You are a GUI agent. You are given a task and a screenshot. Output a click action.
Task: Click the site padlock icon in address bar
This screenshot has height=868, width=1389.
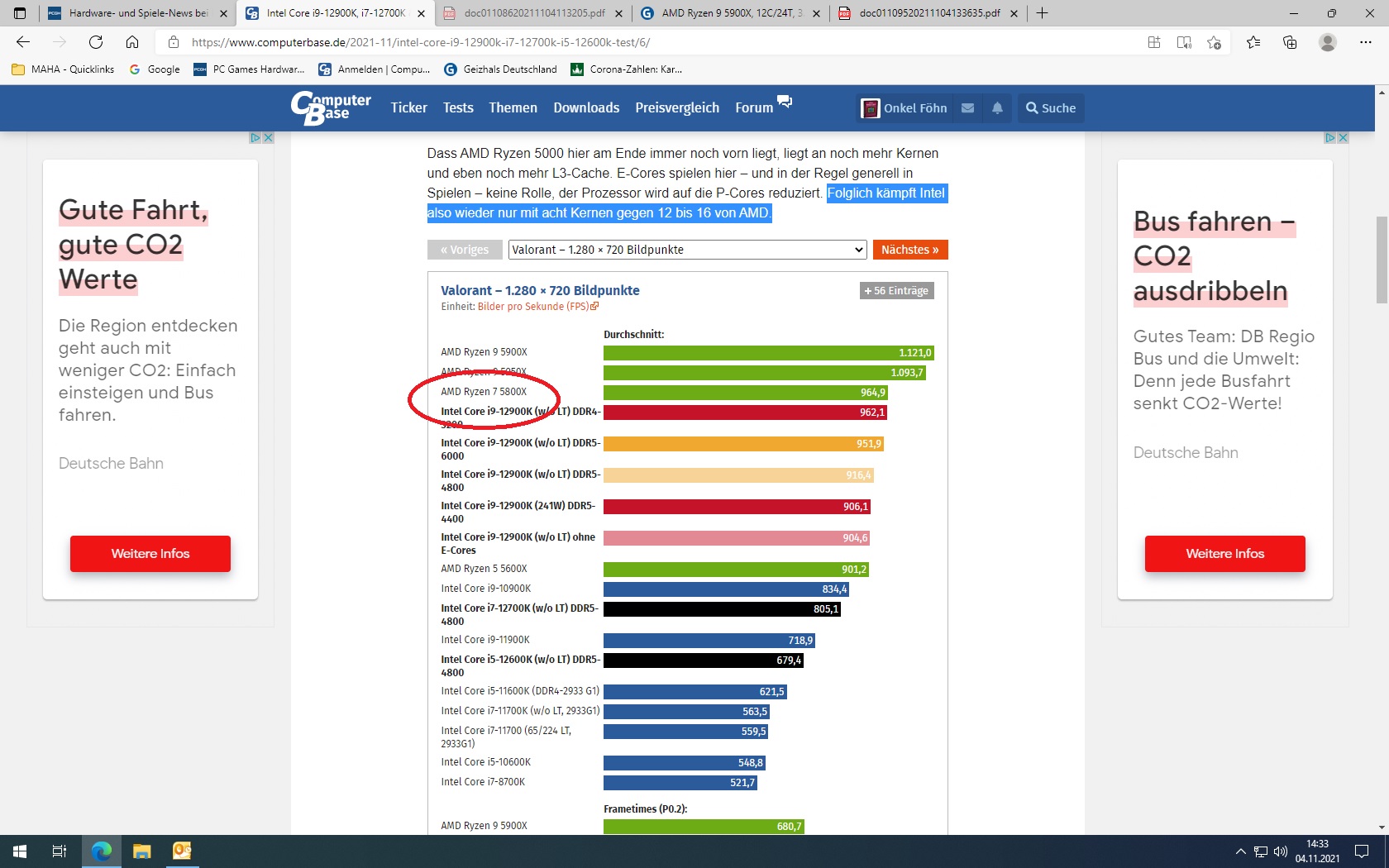click(x=174, y=42)
